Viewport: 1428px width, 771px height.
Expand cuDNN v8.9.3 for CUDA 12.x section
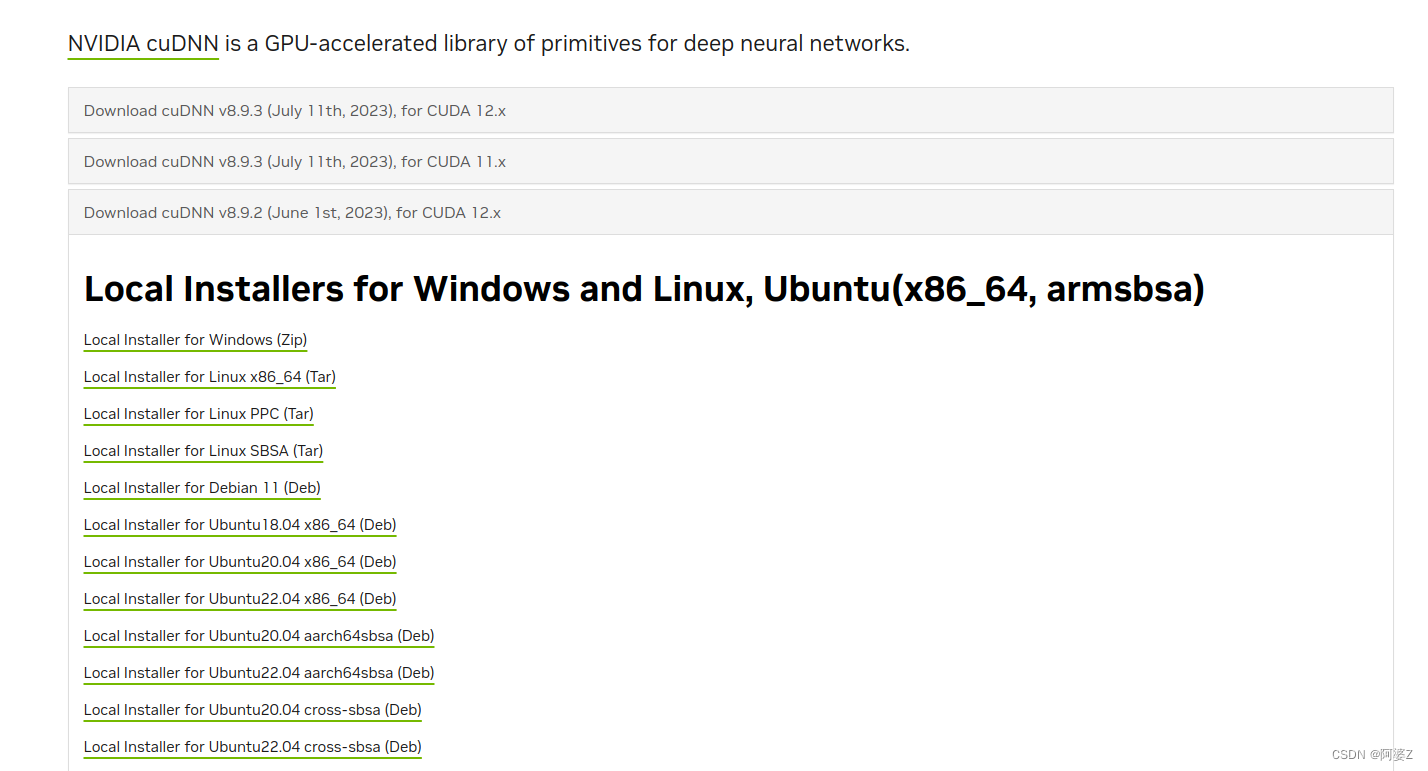(x=730, y=110)
